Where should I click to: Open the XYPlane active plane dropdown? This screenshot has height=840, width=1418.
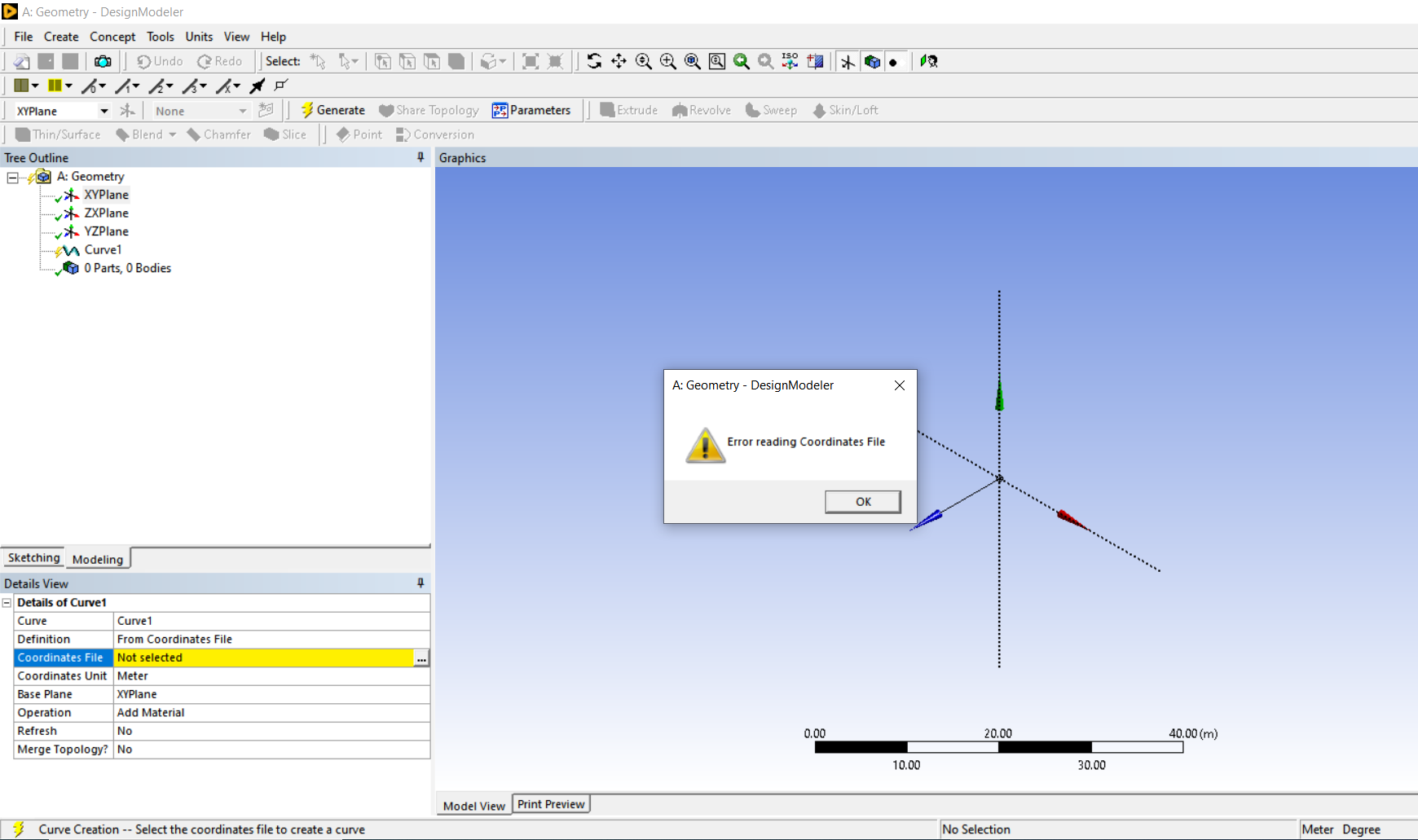tap(103, 111)
